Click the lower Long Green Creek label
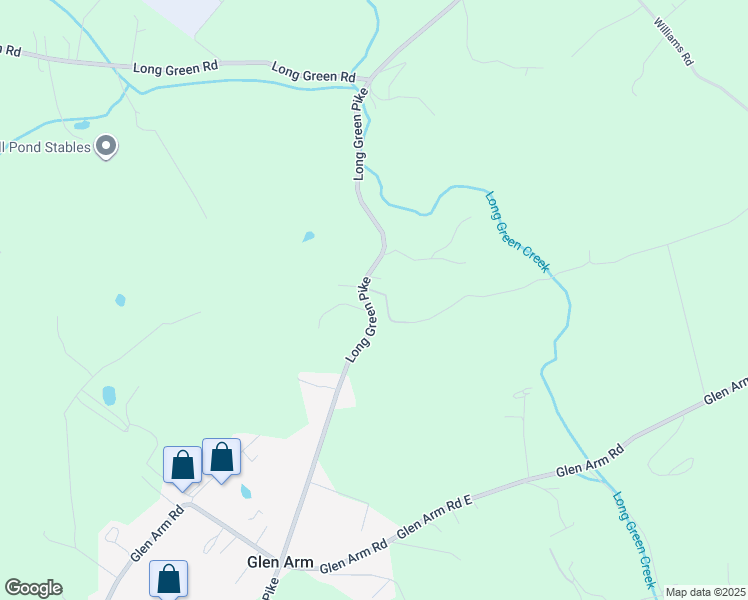The height and width of the screenshot is (600, 748). pos(634,540)
